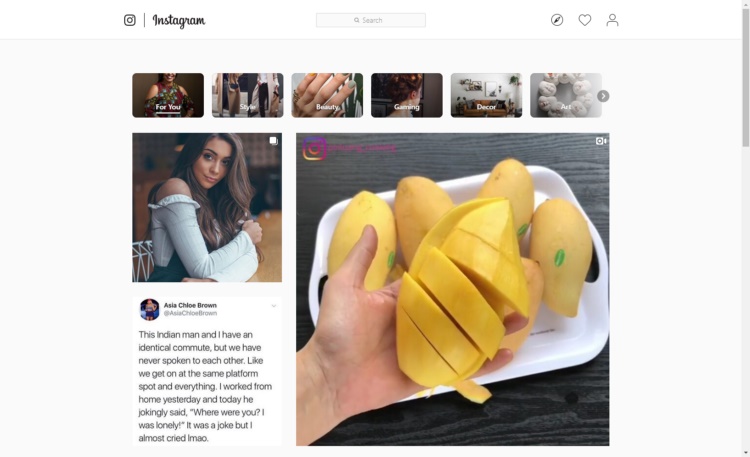Open the Explore compass icon
750x457 pixels.
click(557, 20)
